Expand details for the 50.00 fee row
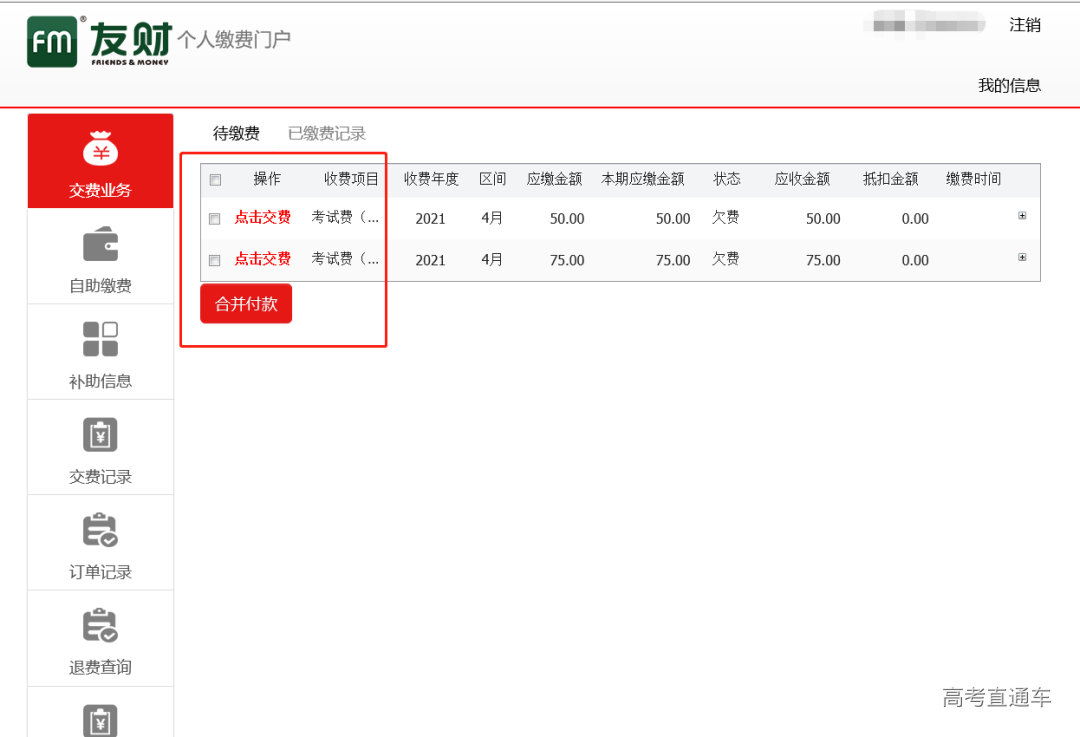This screenshot has height=737, width=1080. pos(1021,214)
